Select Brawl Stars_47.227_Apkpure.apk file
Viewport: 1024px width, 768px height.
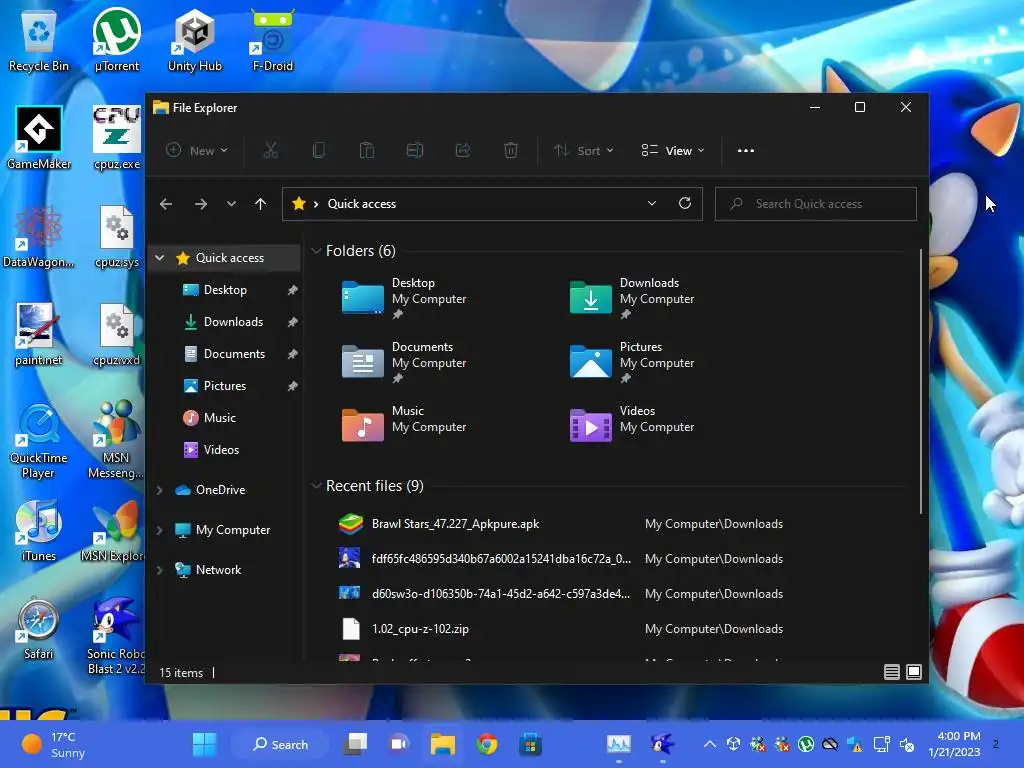pyautogui.click(x=562, y=524)
